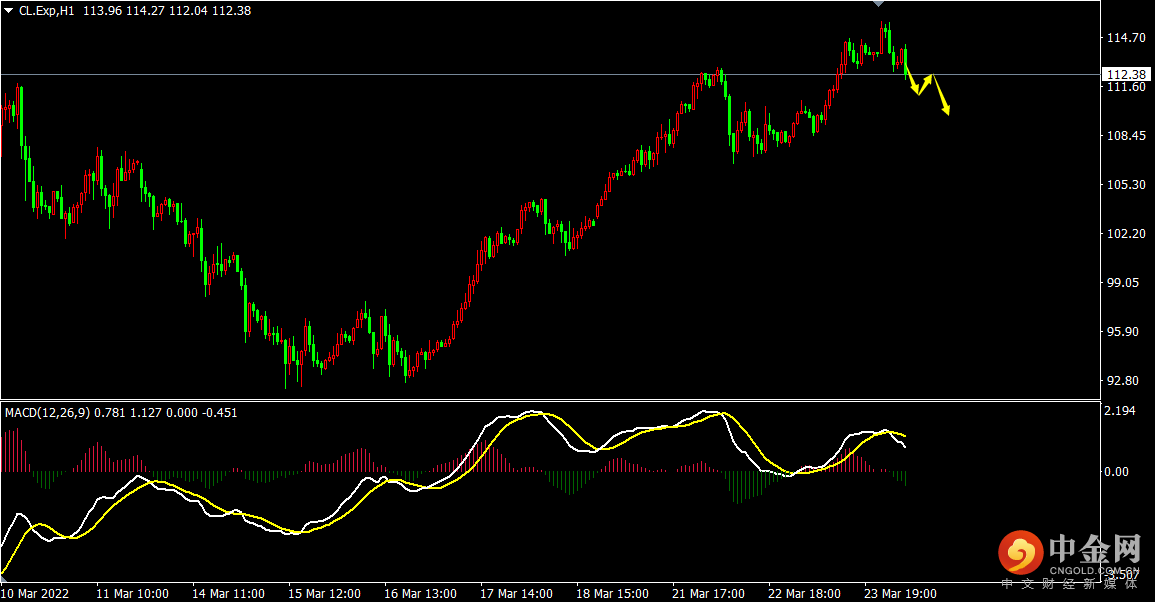
Task: Select the short yellow up arrow
Action: point(926,84)
